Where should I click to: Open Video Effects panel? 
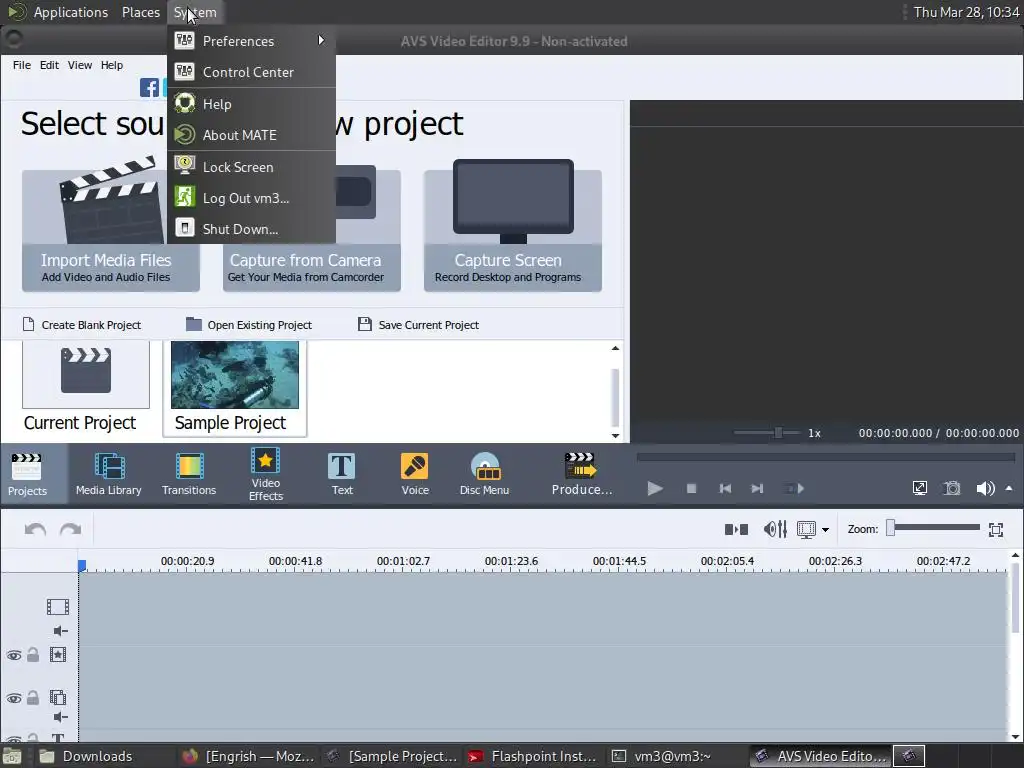pos(266,474)
